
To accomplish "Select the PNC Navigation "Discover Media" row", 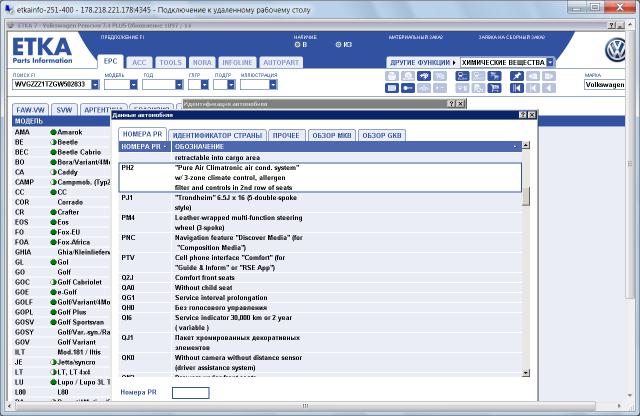I will point(320,242).
